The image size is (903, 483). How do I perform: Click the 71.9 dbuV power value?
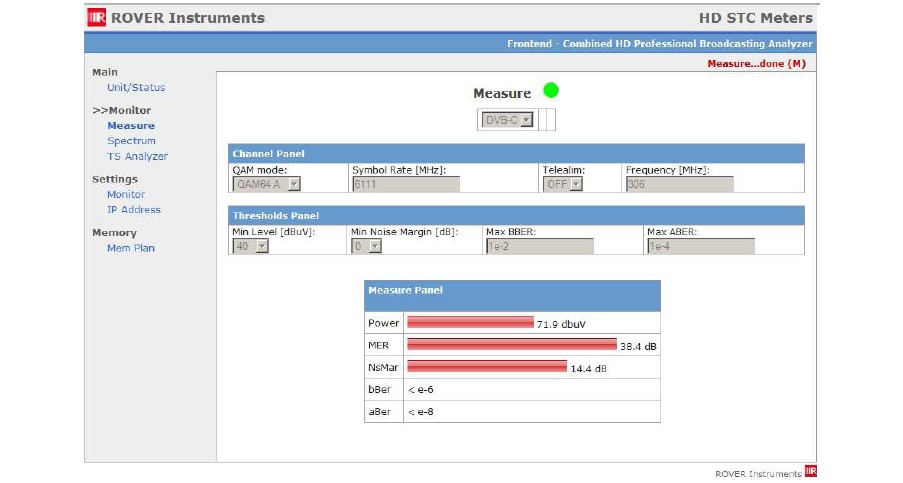(x=561, y=324)
